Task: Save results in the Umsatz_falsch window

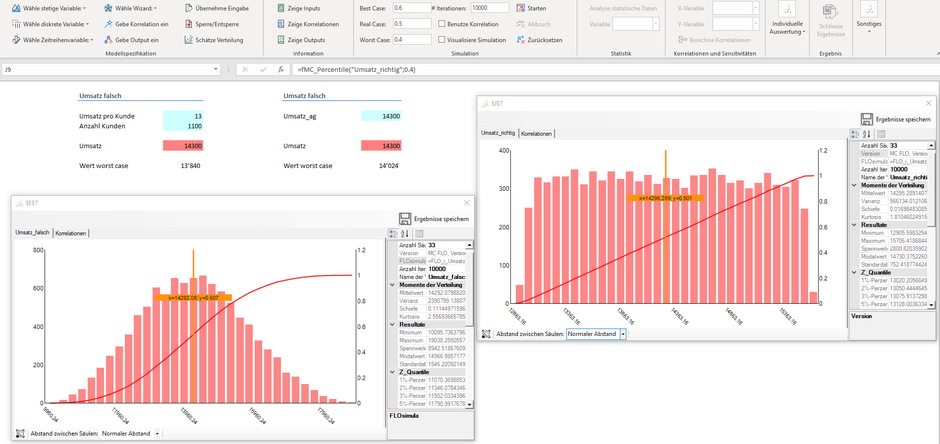Action: point(435,219)
